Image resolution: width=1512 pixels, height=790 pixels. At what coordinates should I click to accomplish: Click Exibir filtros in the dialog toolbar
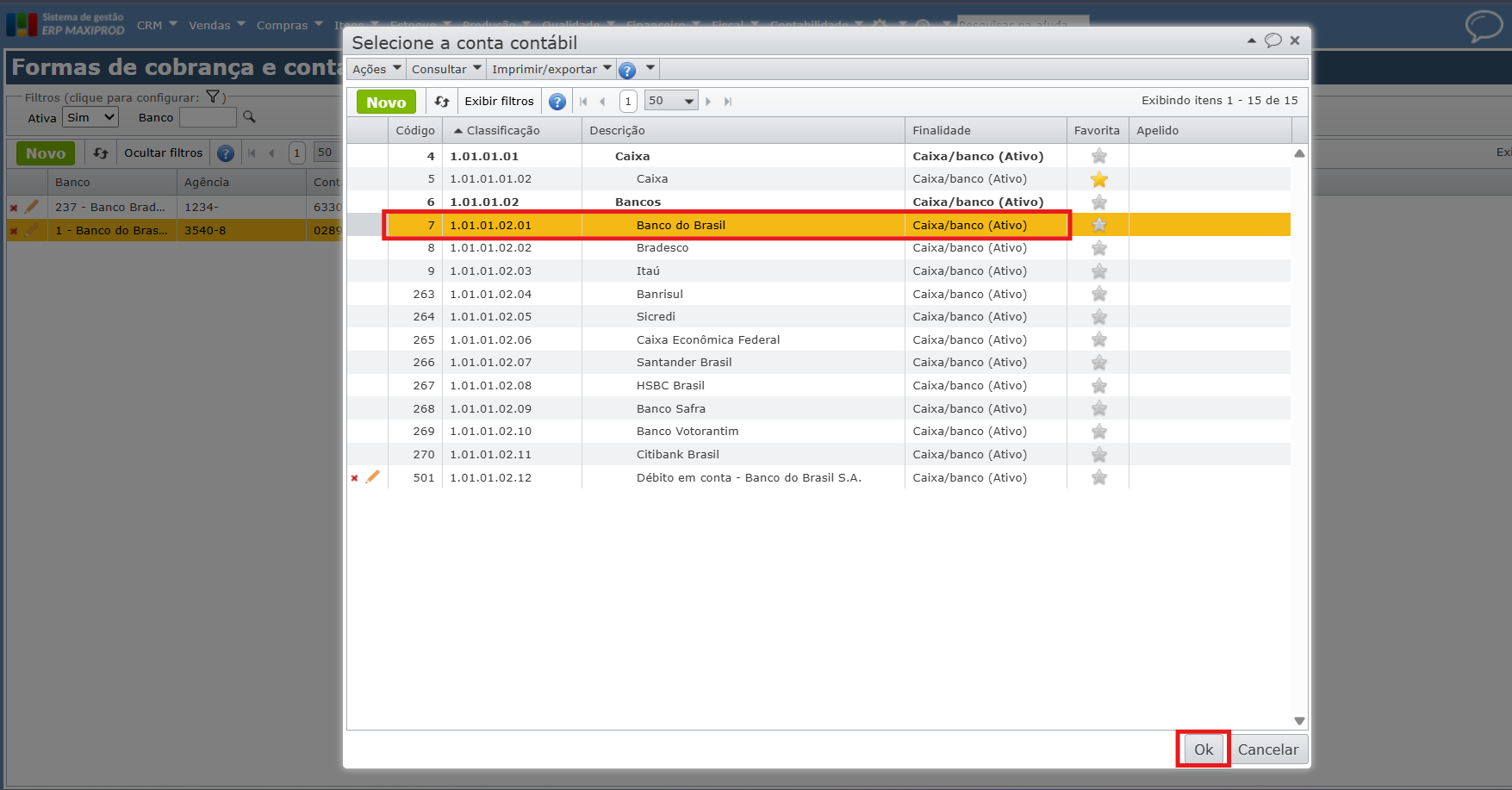coord(500,101)
